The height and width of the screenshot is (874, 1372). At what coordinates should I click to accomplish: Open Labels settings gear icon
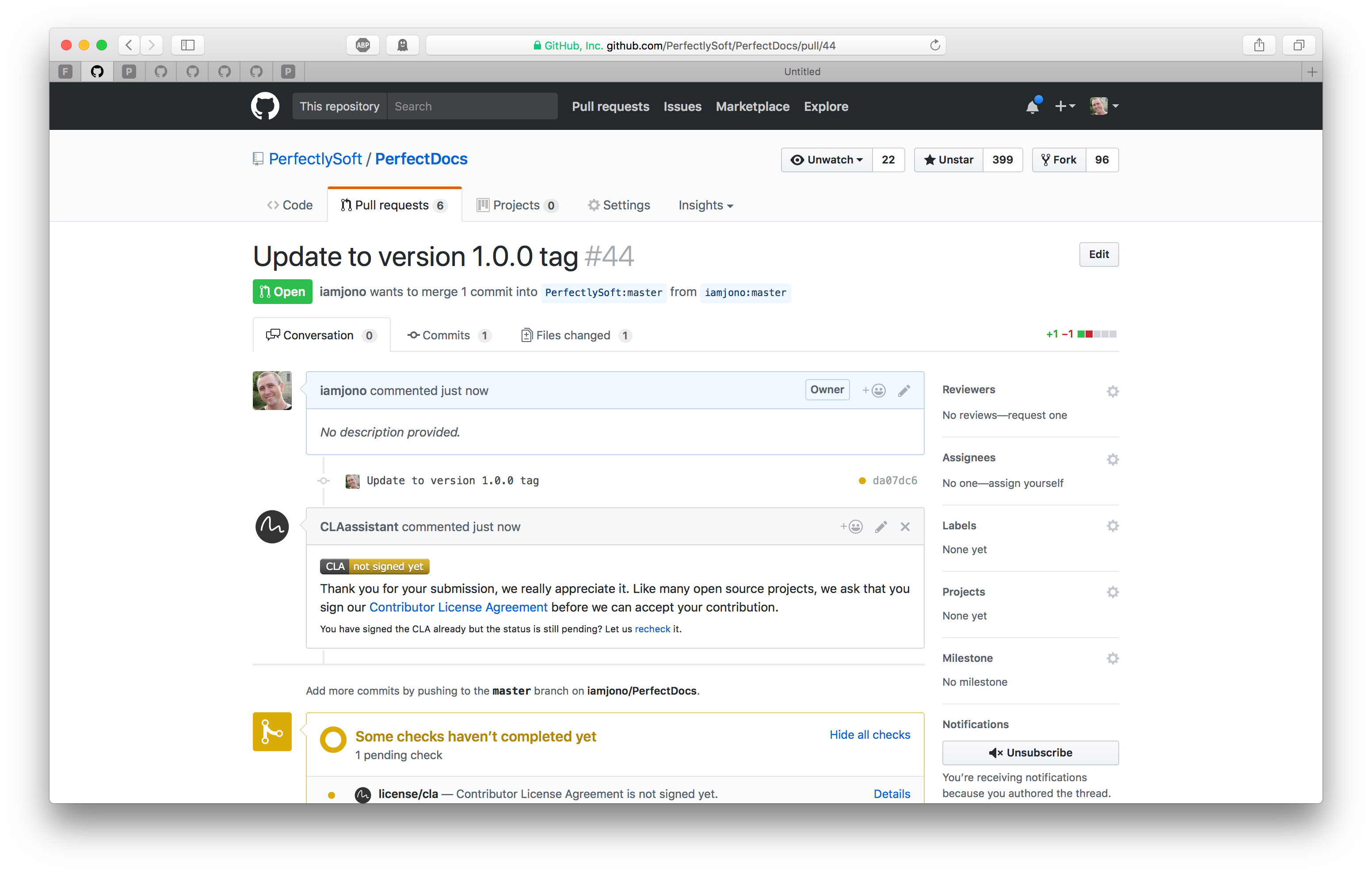click(x=1113, y=526)
